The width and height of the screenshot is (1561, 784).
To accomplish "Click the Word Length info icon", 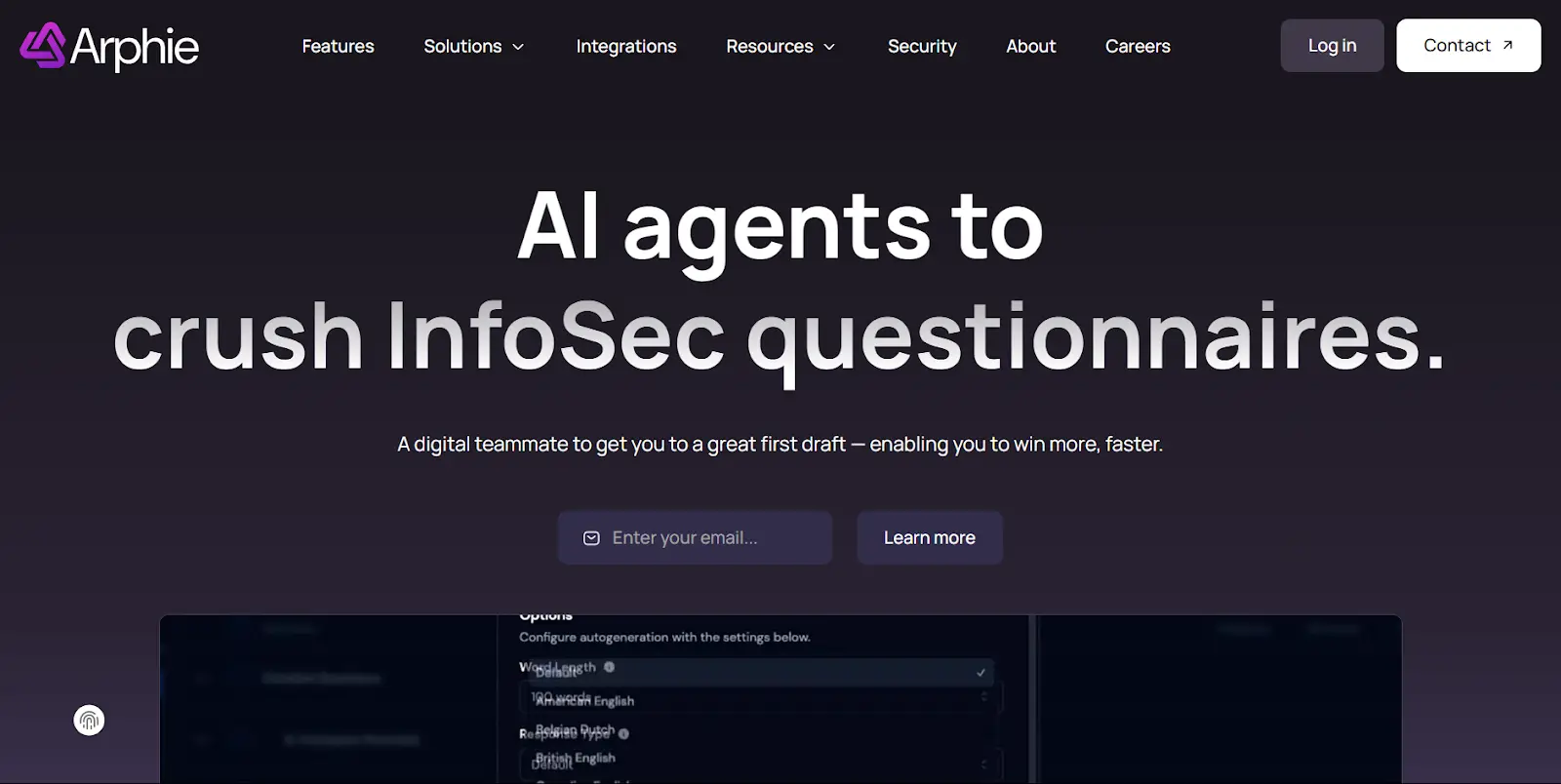I will pos(609,667).
